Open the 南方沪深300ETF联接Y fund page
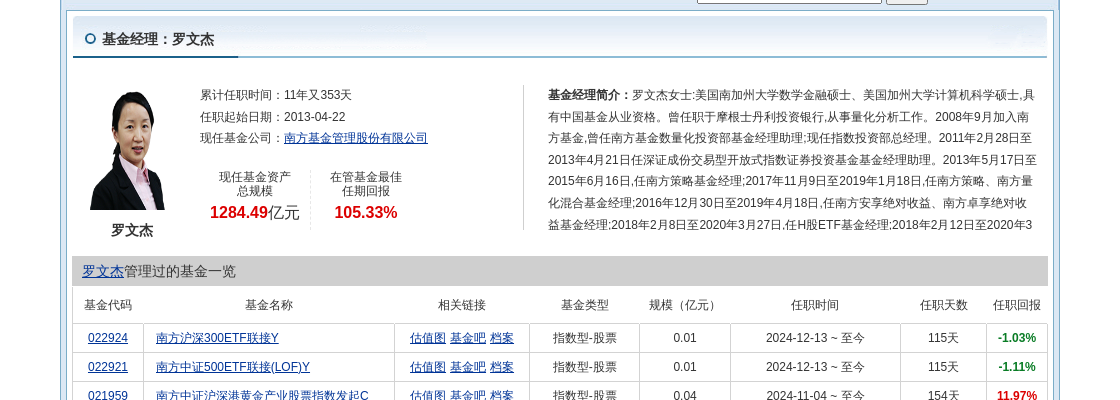The image size is (1120, 400). (217, 338)
